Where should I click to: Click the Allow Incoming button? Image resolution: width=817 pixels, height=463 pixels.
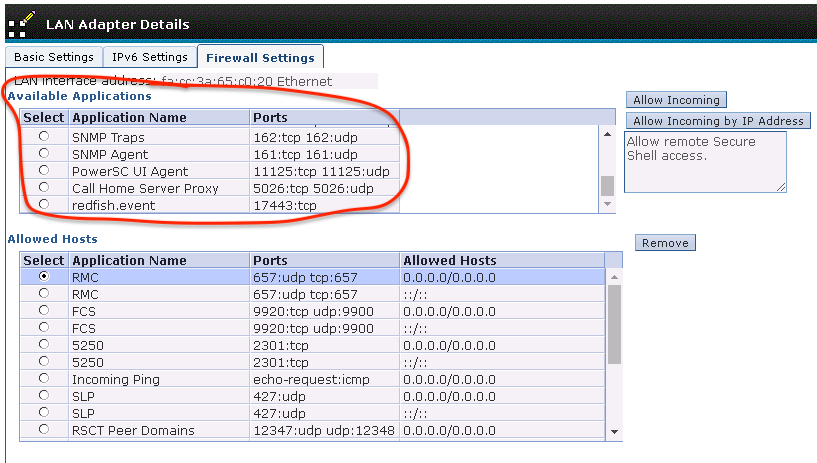tap(676, 100)
